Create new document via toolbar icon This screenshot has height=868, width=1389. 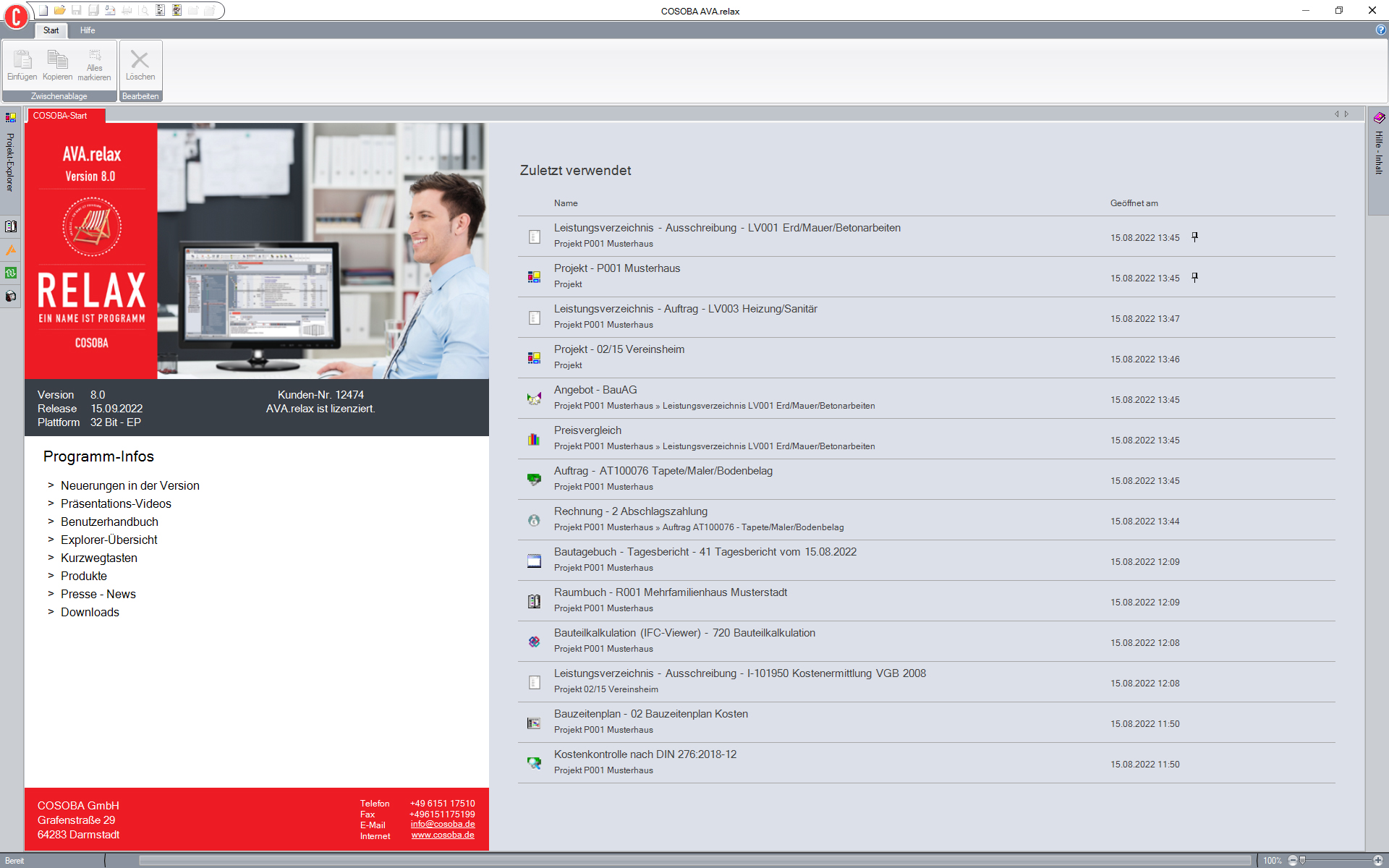point(43,10)
